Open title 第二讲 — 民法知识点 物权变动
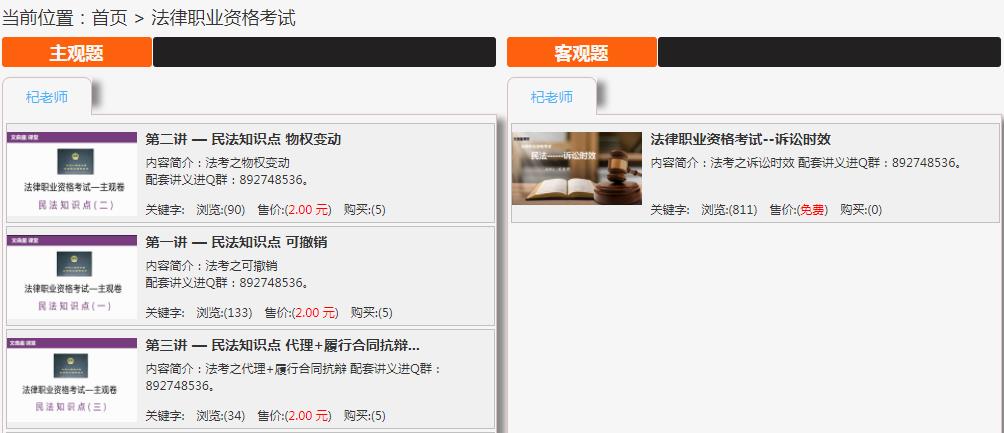This screenshot has height=433, width=1004. (243, 140)
